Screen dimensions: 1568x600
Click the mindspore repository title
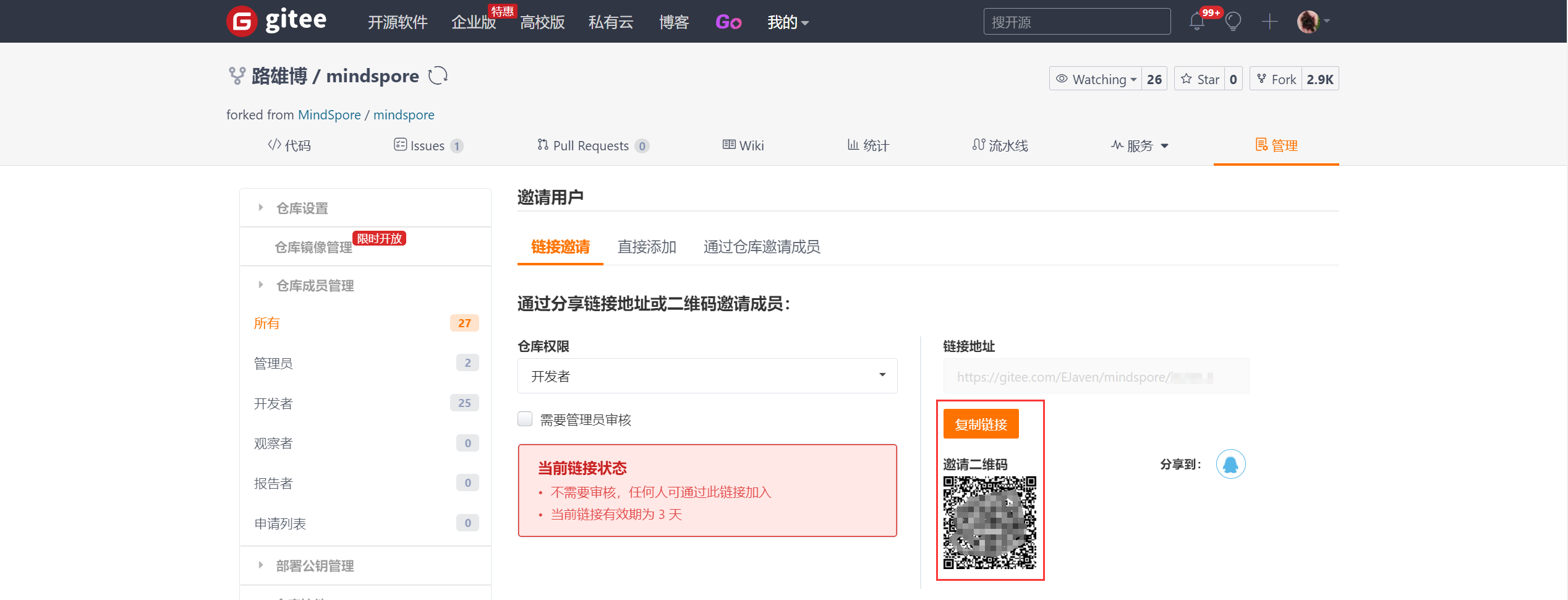pyautogui.click(x=372, y=75)
